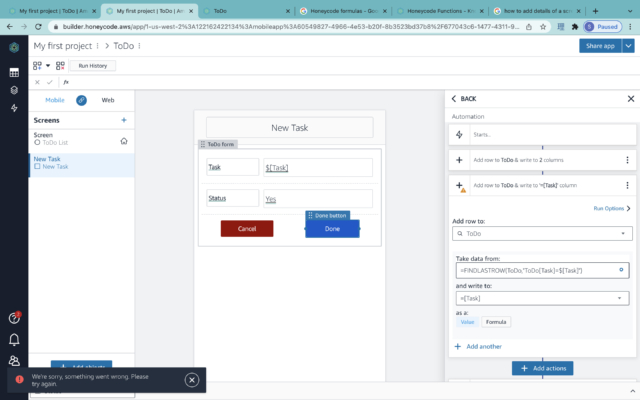Screen dimensions: 640x400
Task: Close the automation panel with X
Action: [x=631, y=99]
